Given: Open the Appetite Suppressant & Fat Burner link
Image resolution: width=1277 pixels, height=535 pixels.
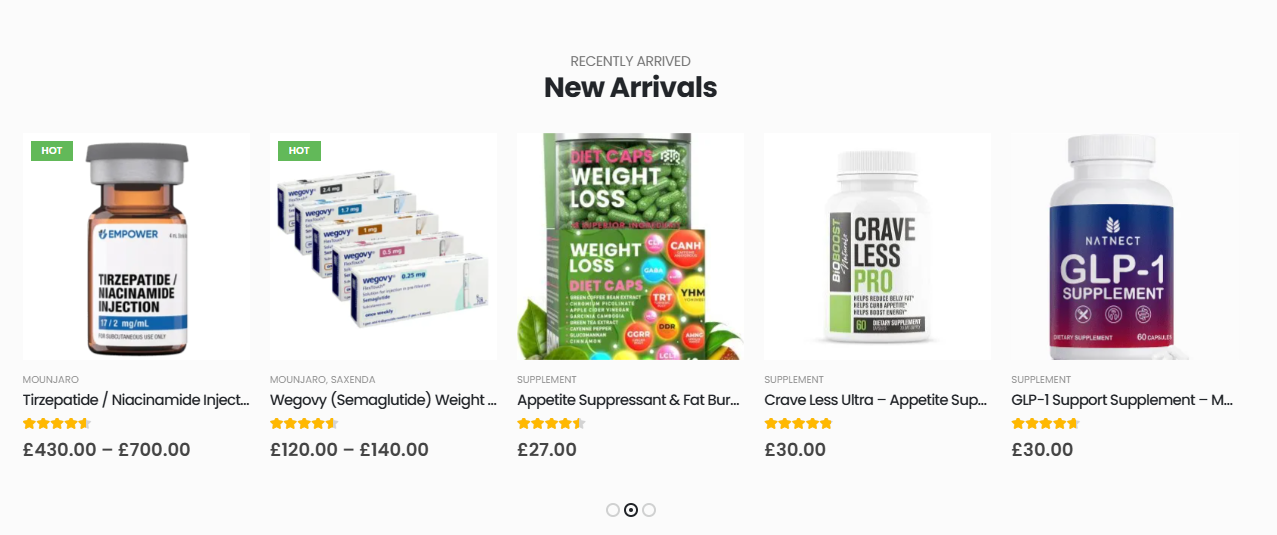Looking at the screenshot, I should pyautogui.click(x=630, y=400).
